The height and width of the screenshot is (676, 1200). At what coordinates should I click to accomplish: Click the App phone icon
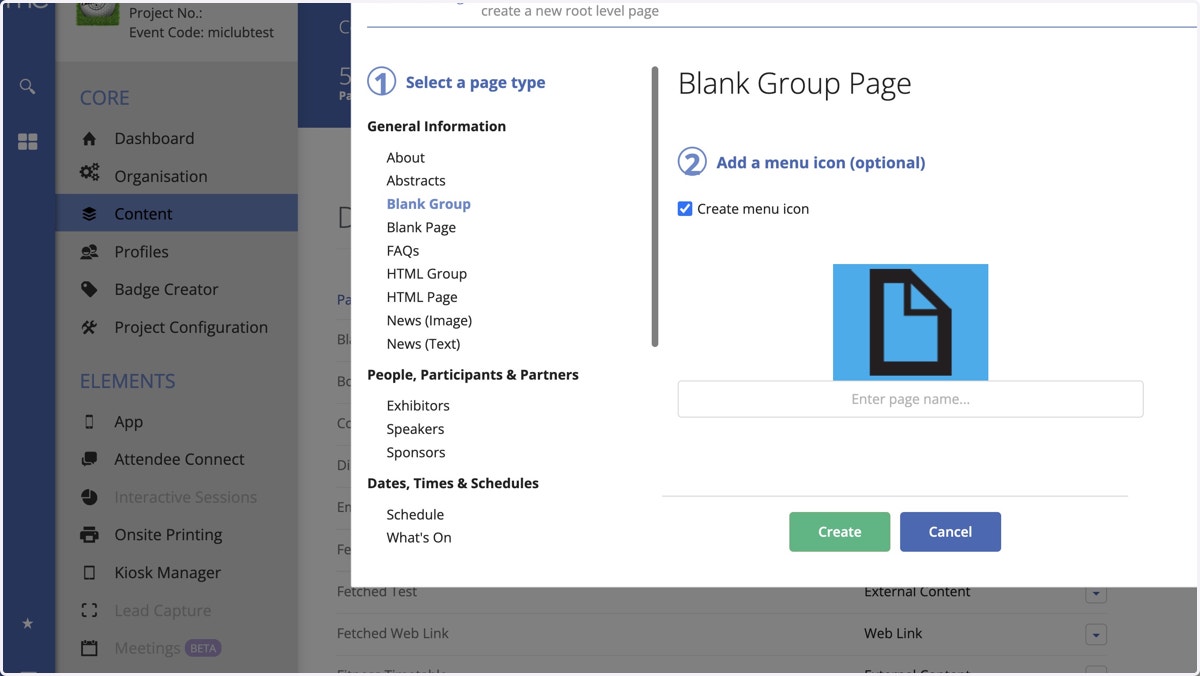coord(89,421)
